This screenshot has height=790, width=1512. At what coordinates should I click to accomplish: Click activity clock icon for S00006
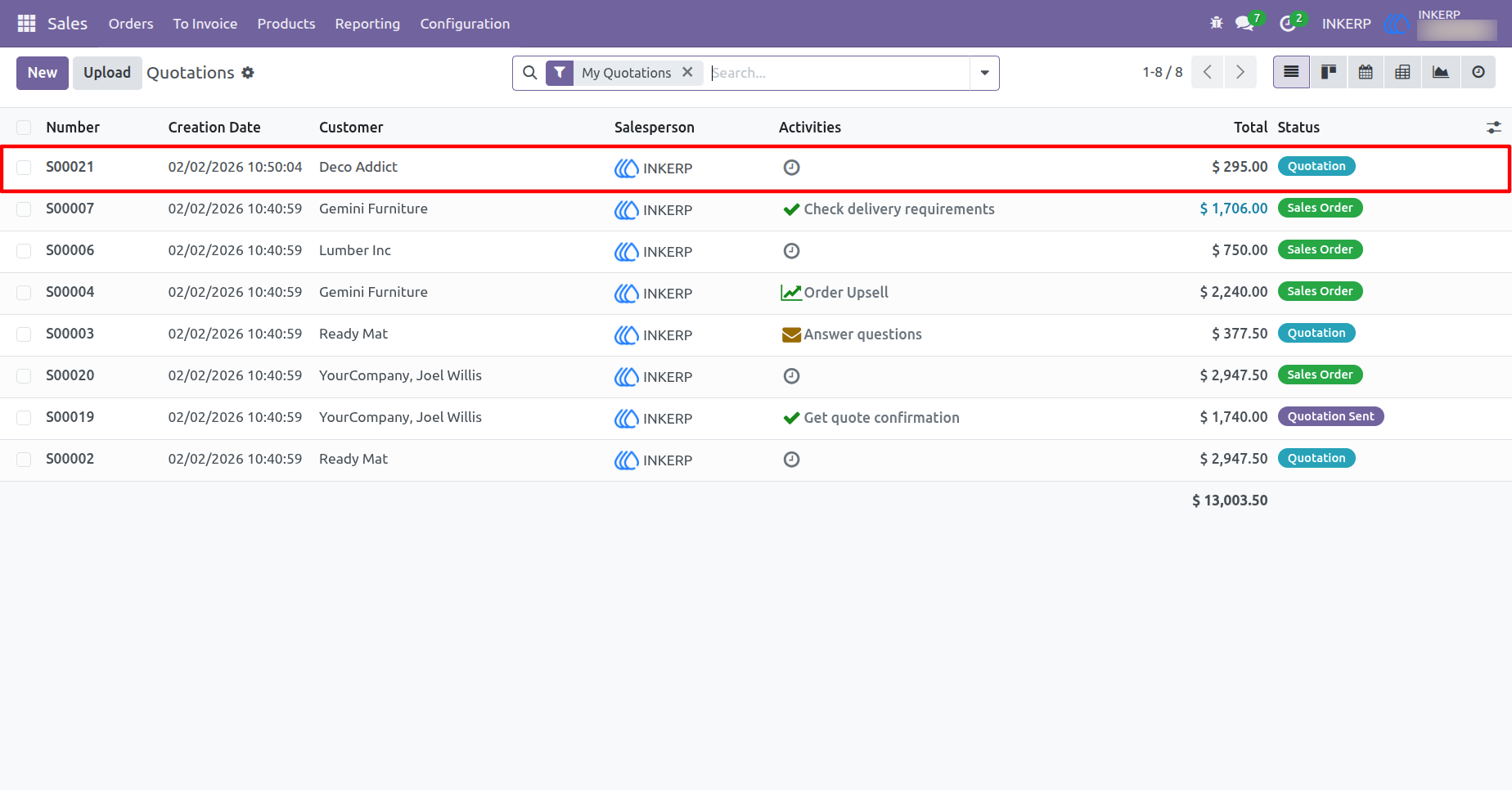791,251
